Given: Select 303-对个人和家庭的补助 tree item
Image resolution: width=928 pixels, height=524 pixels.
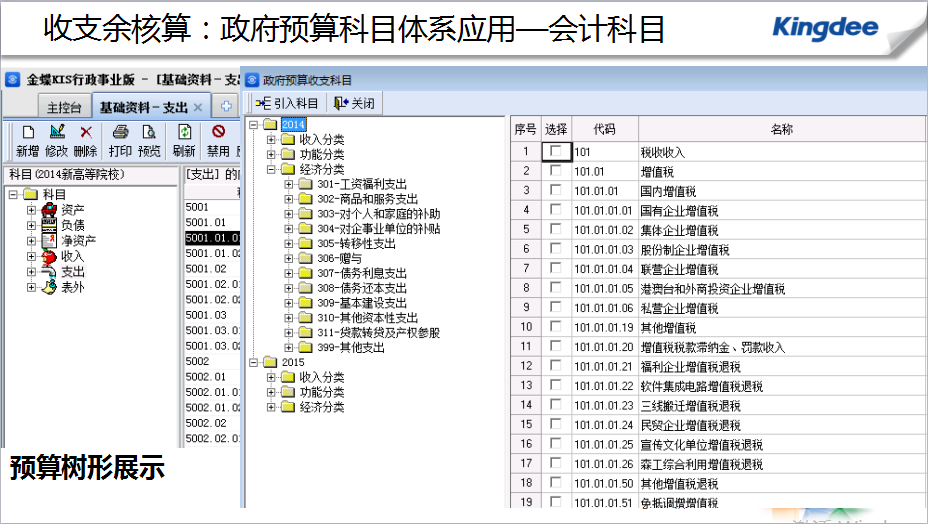Looking at the screenshot, I should pos(379,214).
